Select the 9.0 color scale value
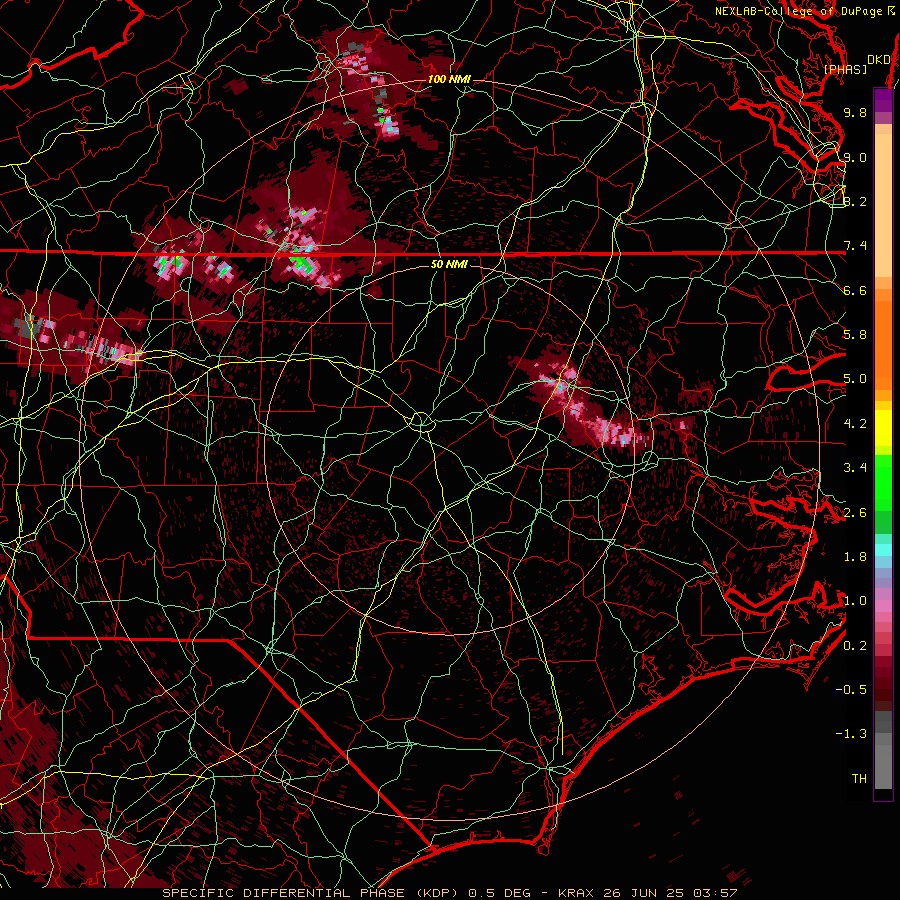Viewport: 900px width, 900px height. coord(855,157)
